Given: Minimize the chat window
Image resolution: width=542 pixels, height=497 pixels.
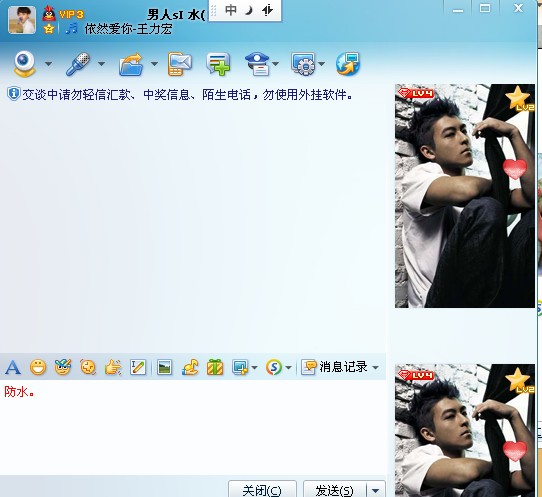Looking at the screenshot, I should point(458,9).
